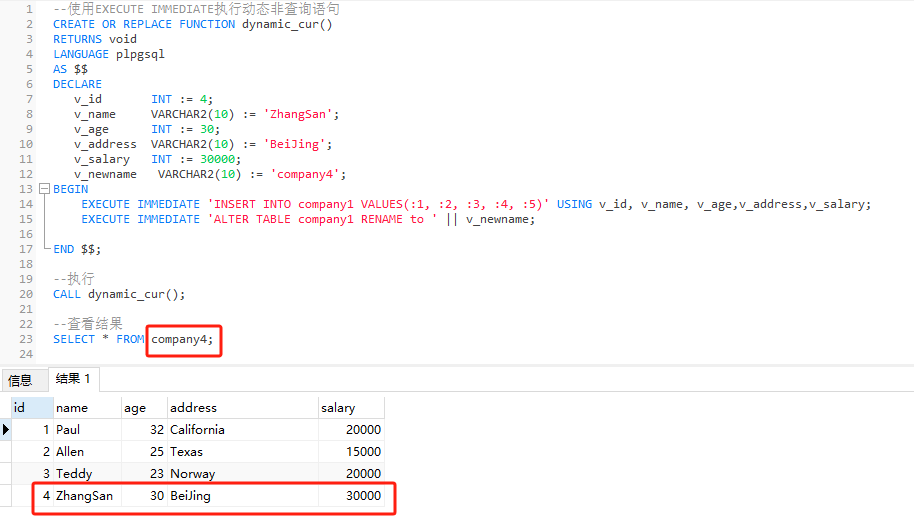Click the ALTER TABLE company1 string on line 15
914x517 pixels.
322,219
